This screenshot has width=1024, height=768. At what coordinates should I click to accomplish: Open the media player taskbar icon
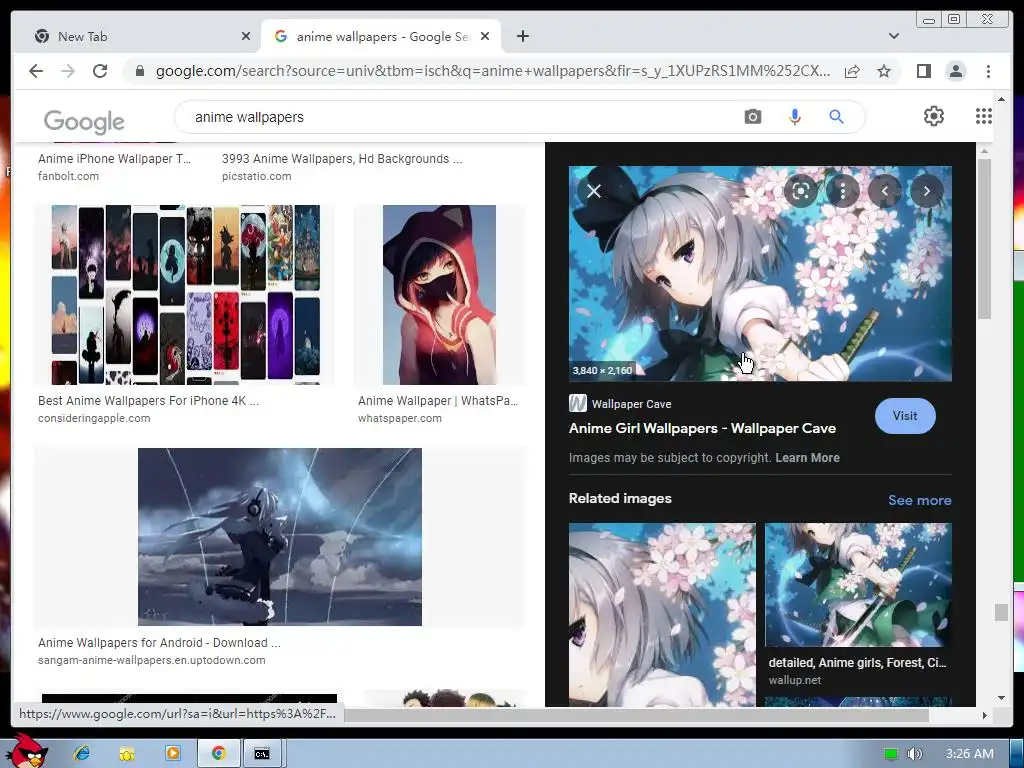173,754
